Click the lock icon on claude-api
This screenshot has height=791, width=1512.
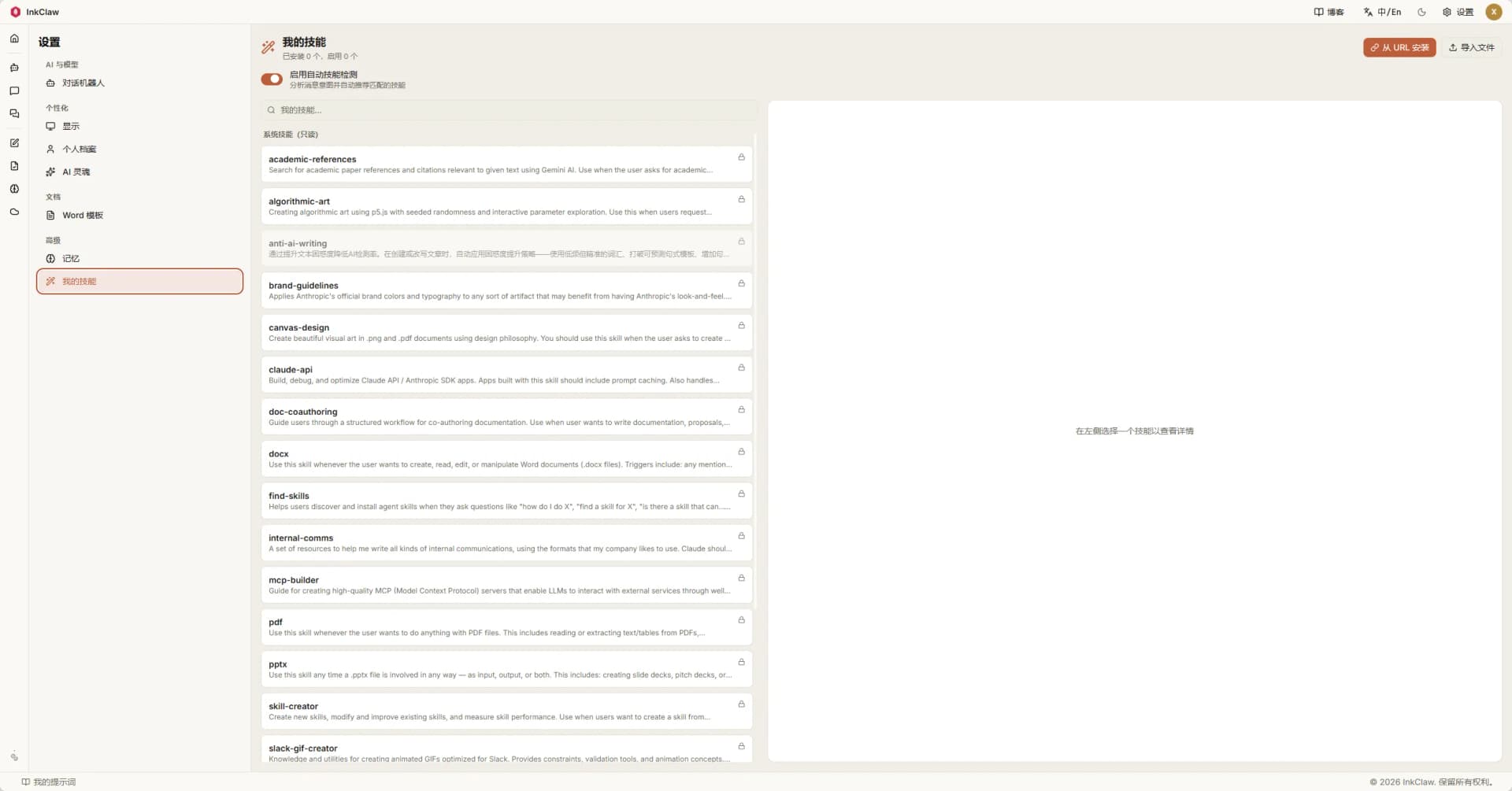click(x=741, y=368)
